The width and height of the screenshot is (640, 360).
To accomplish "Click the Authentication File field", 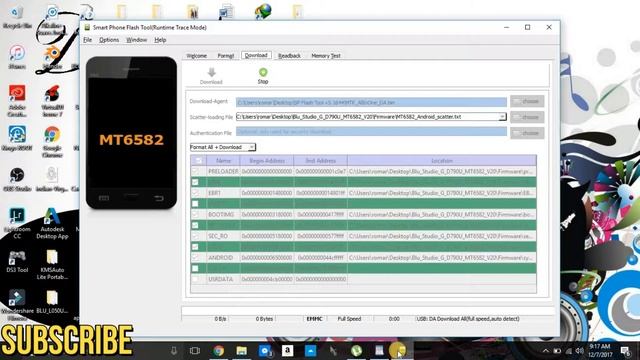I will [x=371, y=132].
